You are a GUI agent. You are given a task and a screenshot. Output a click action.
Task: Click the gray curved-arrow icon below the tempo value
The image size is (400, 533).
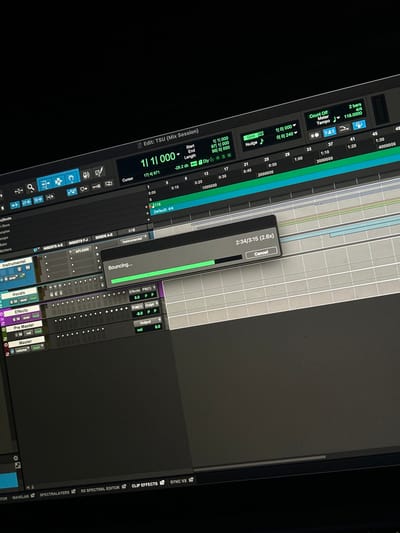[344, 129]
